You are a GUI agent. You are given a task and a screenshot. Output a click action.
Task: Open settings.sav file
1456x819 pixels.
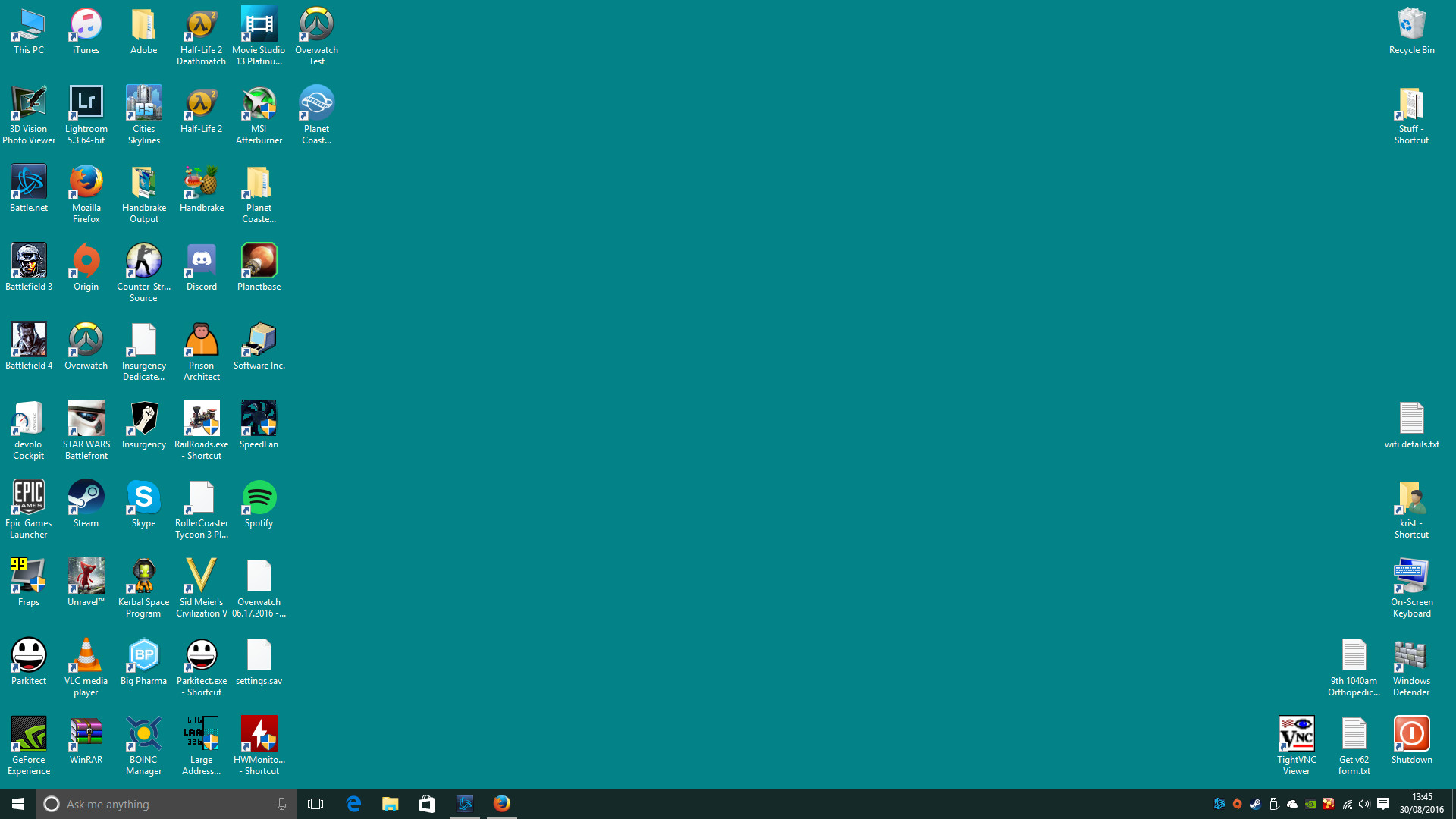tap(258, 654)
